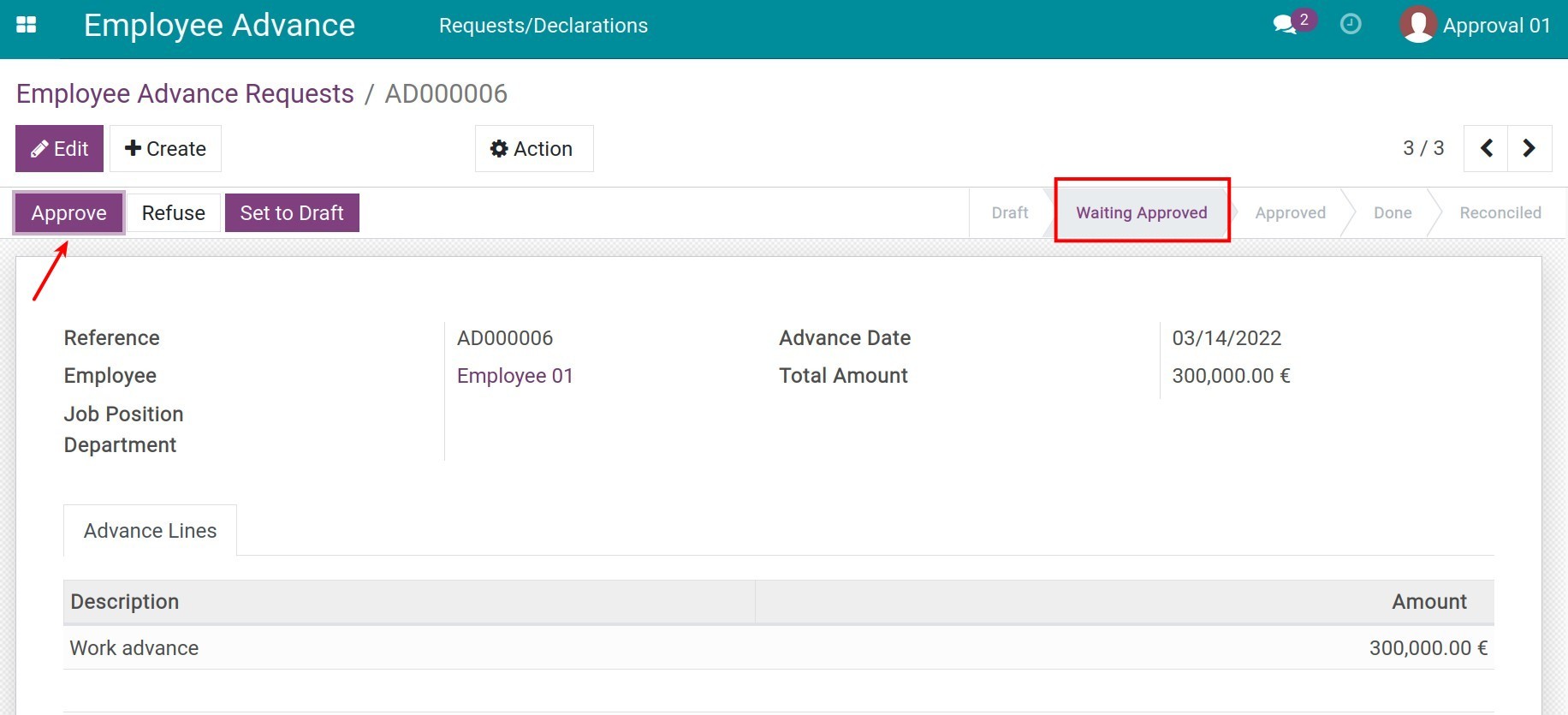Open the Action gear dropdown
Viewport: 1568px width, 715px height.
point(533,149)
